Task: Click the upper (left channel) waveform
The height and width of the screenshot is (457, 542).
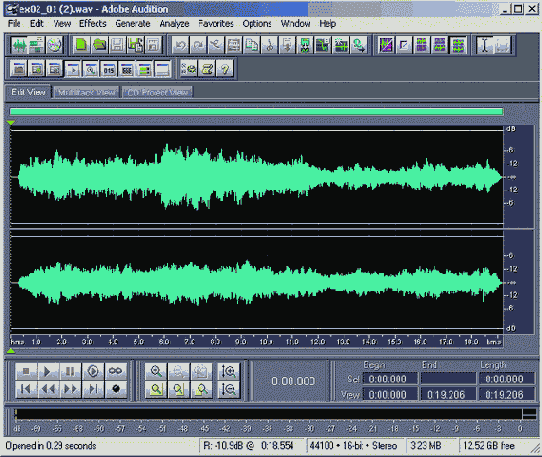Action: (256, 177)
